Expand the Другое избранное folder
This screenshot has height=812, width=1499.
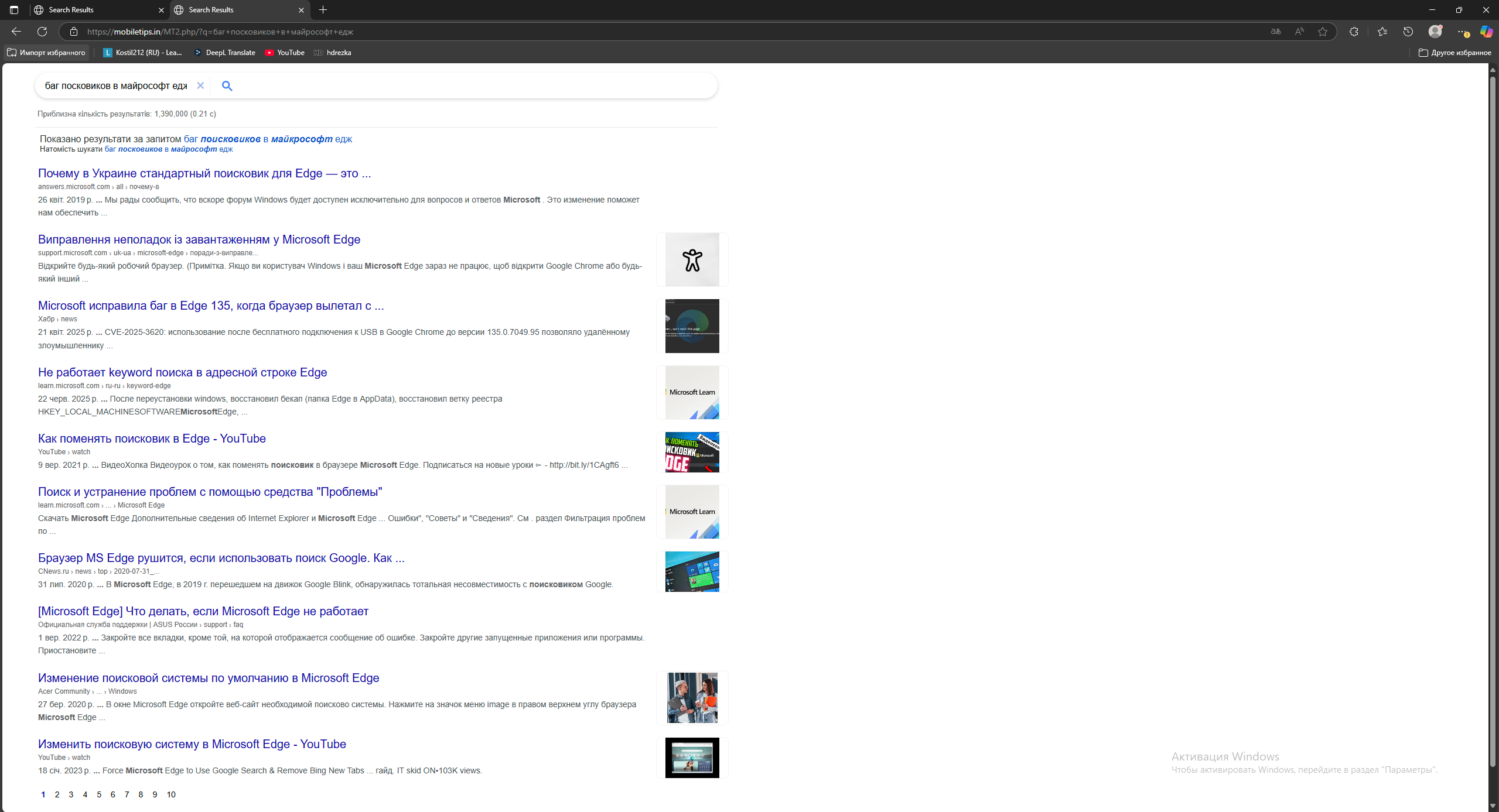pos(1455,53)
